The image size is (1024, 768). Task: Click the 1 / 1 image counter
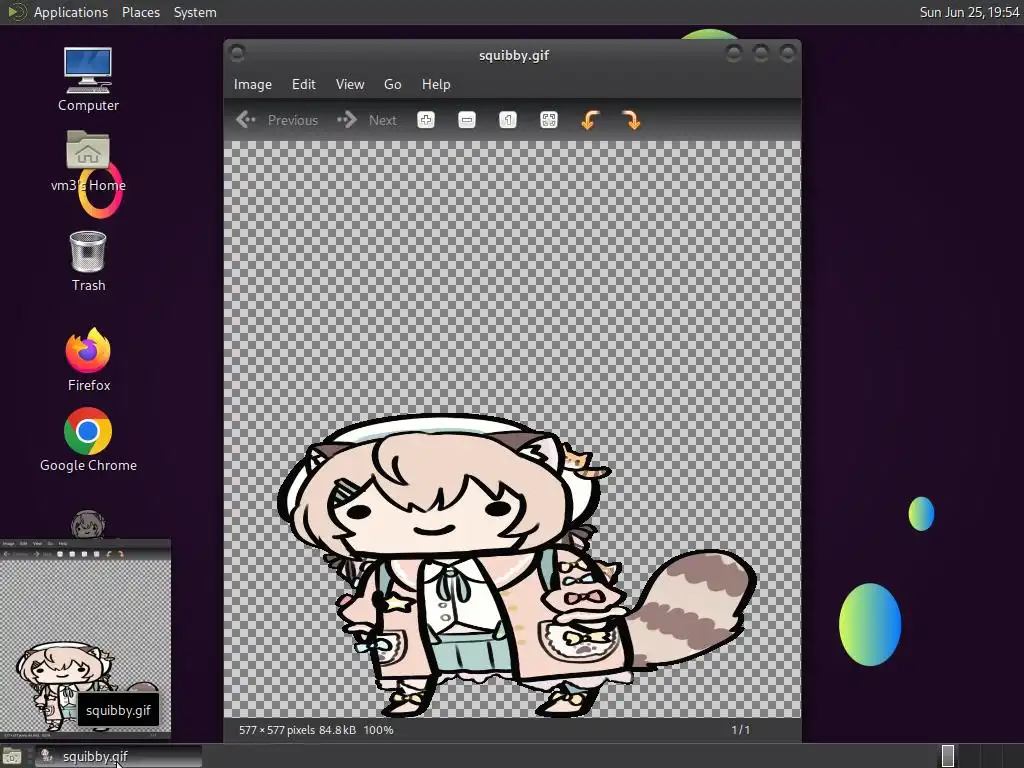click(x=741, y=730)
